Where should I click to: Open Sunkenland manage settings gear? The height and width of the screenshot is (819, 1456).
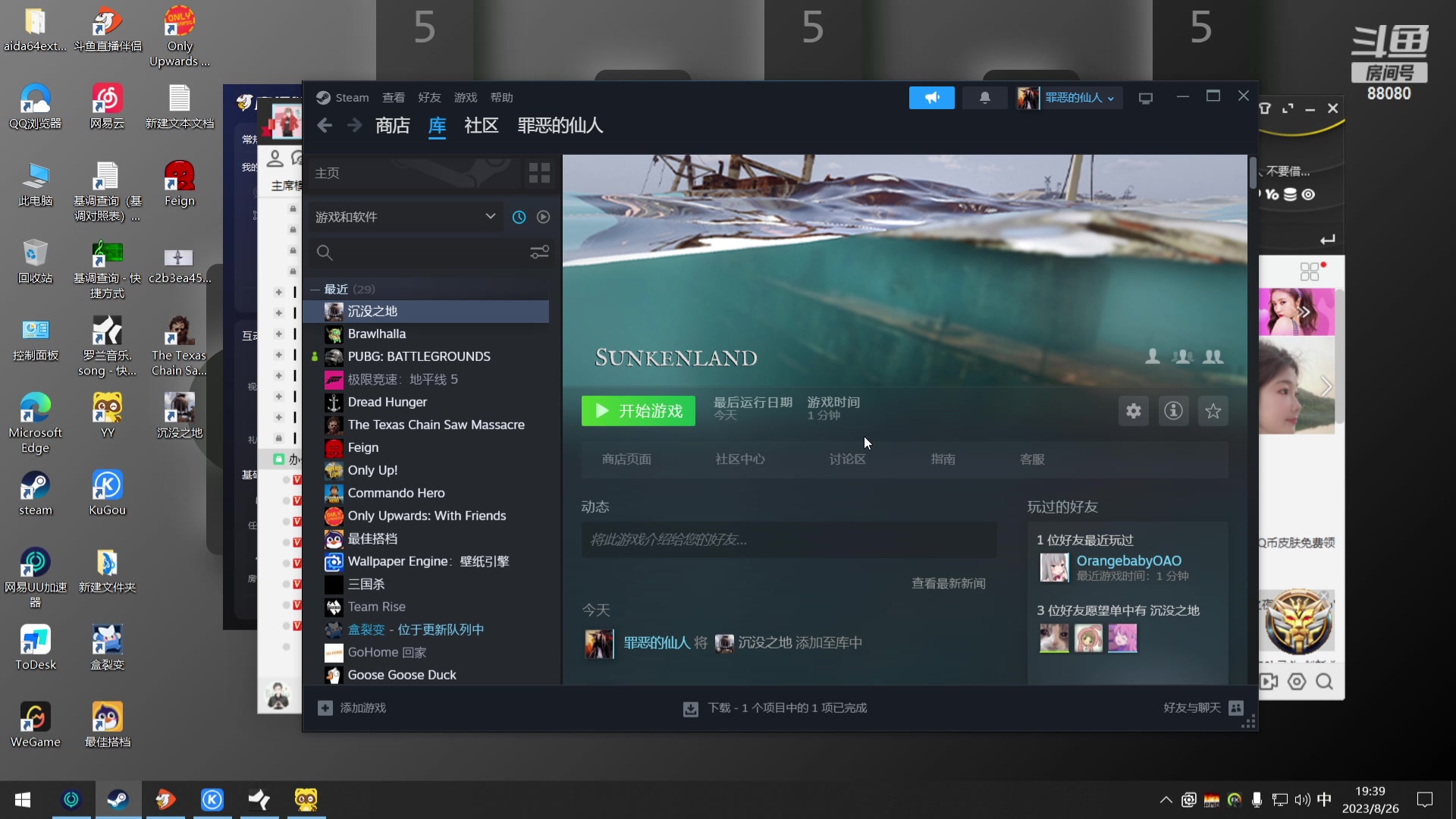[x=1133, y=411]
